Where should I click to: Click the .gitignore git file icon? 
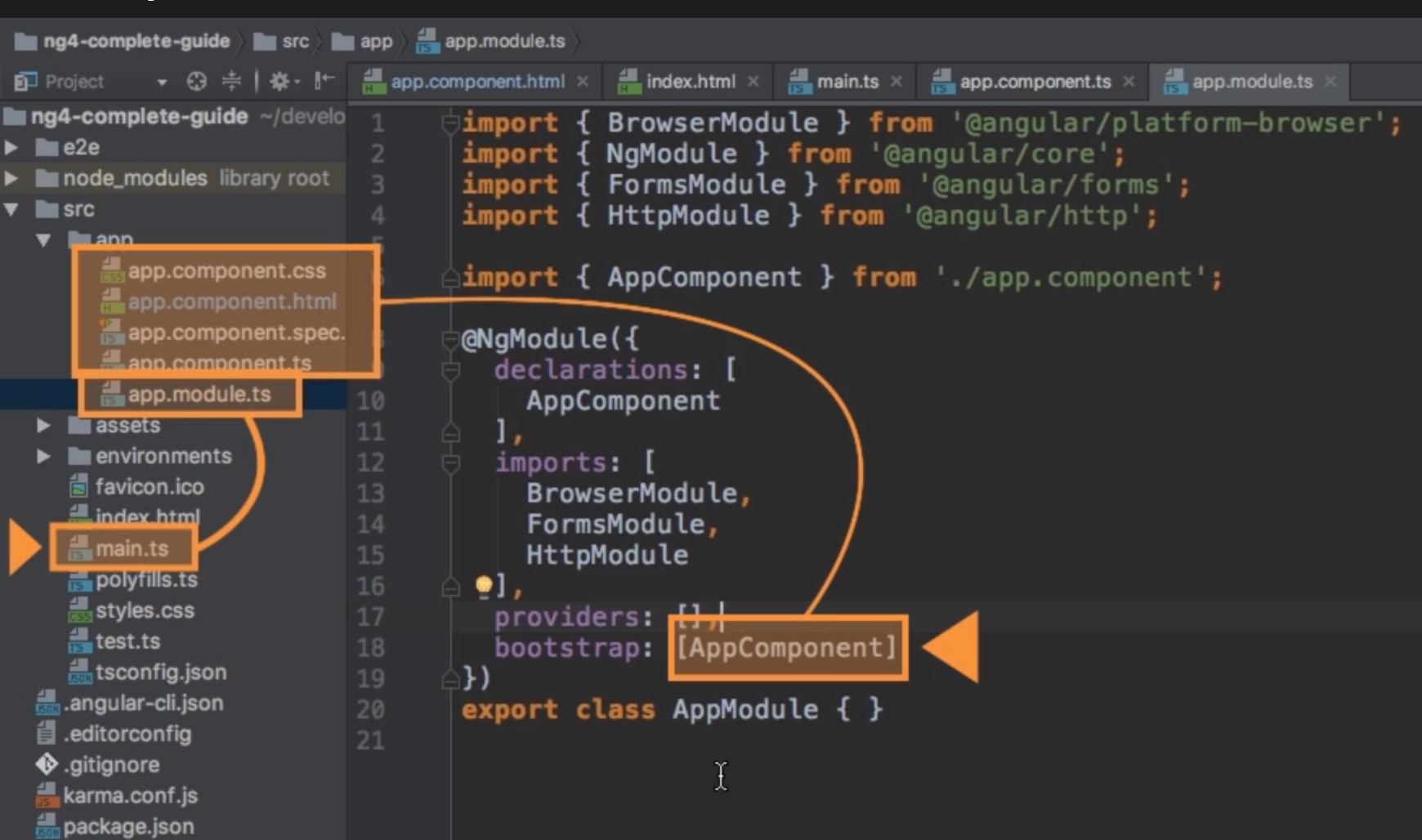tap(47, 764)
